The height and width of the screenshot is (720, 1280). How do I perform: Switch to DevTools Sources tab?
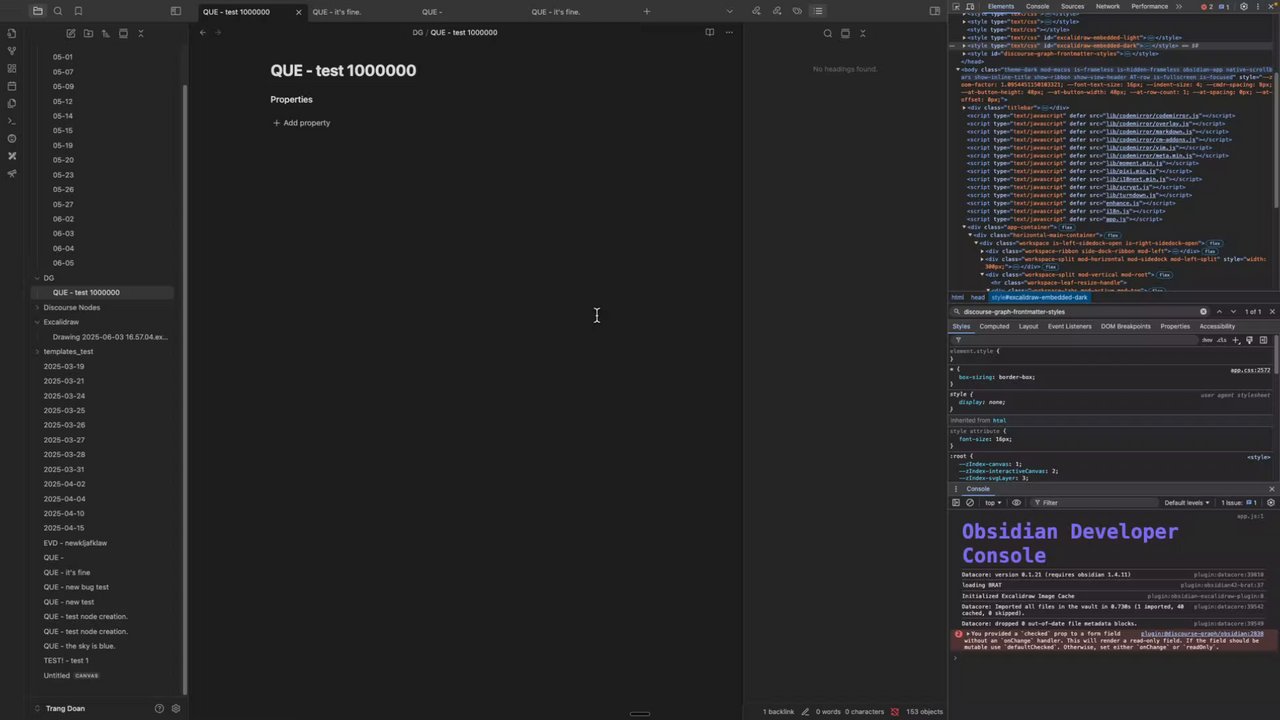pyautogui.click(x=1072, y=6)
